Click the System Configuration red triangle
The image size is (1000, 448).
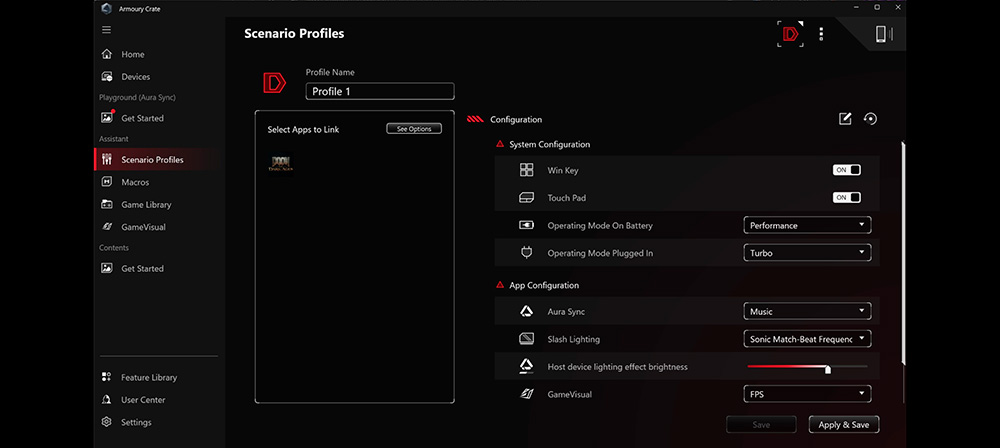point(500,144)
